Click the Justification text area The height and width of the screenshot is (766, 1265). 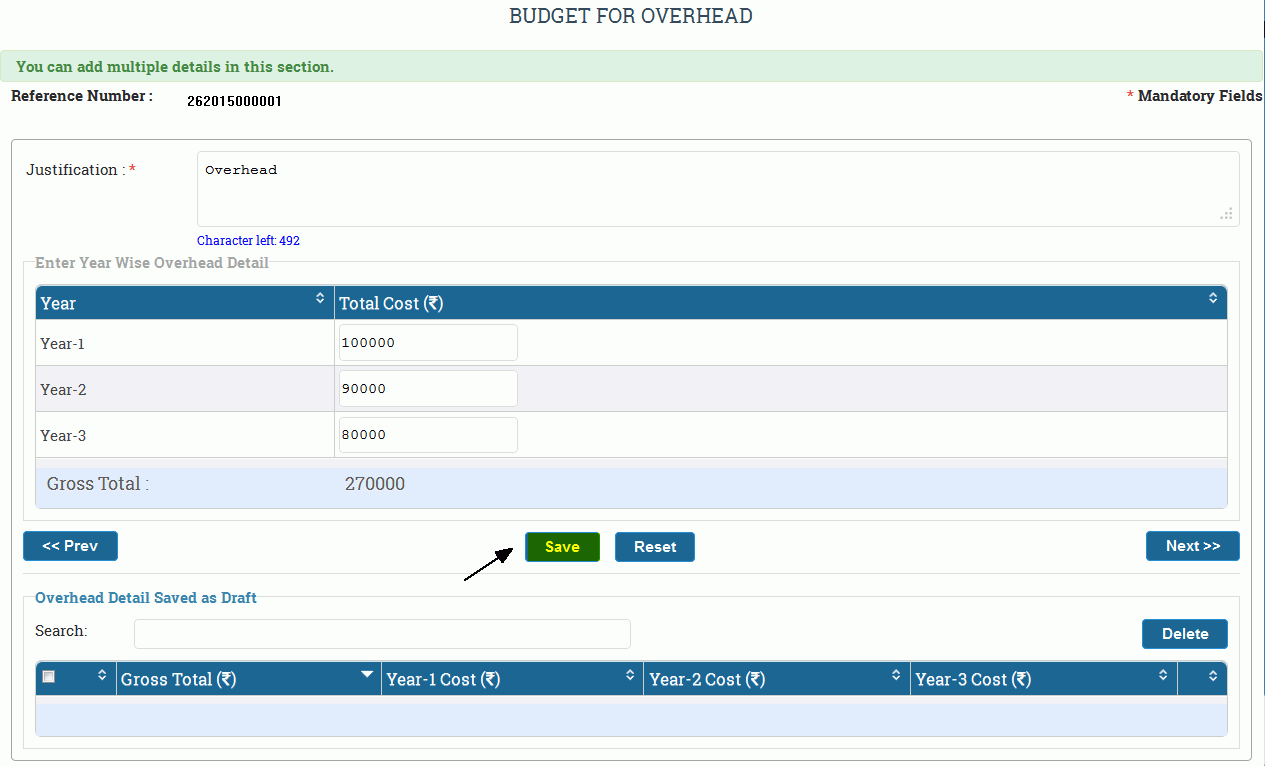pyautogui.click(x=717, y=189)
